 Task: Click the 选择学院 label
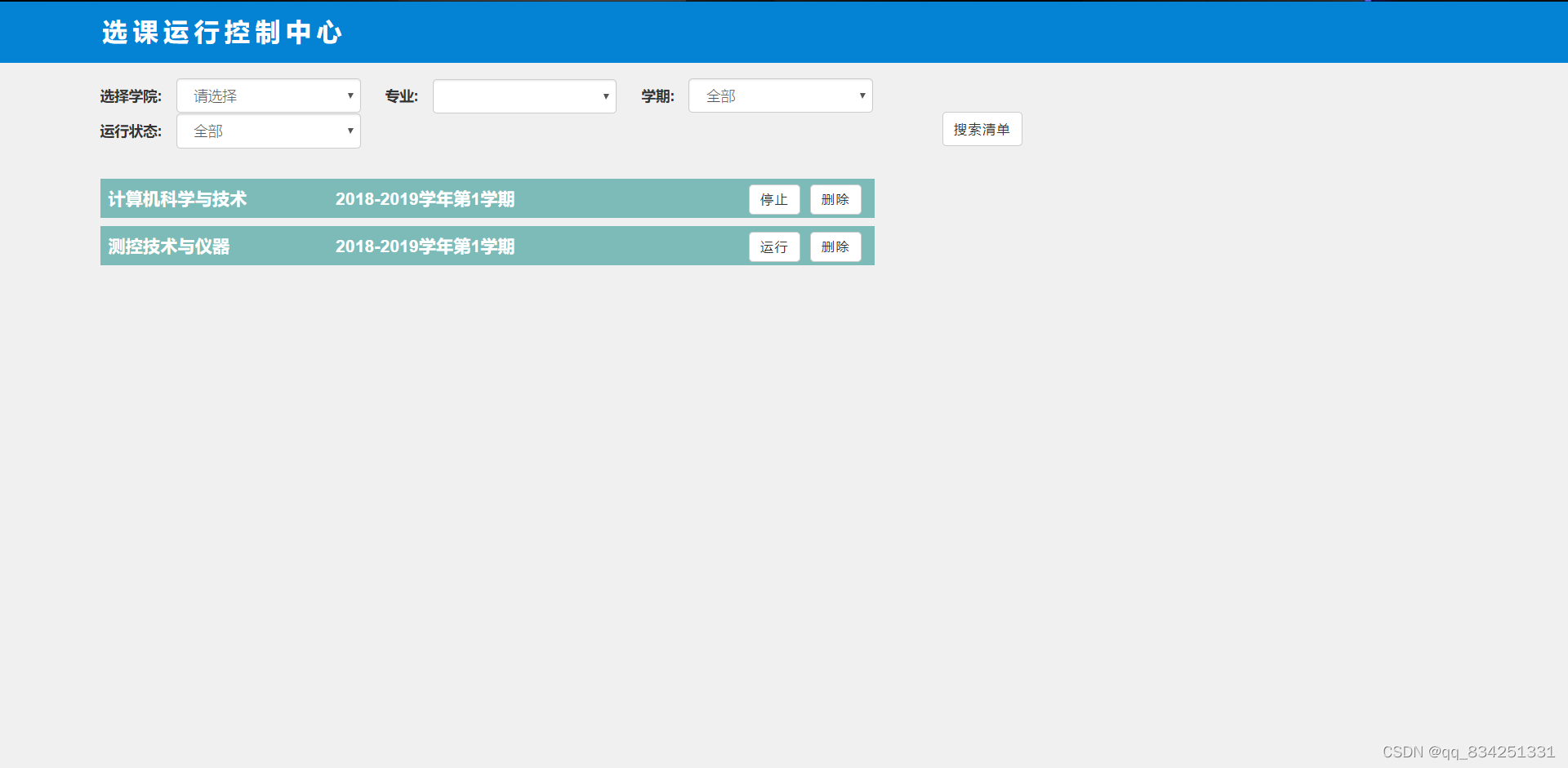click(131, 96)
